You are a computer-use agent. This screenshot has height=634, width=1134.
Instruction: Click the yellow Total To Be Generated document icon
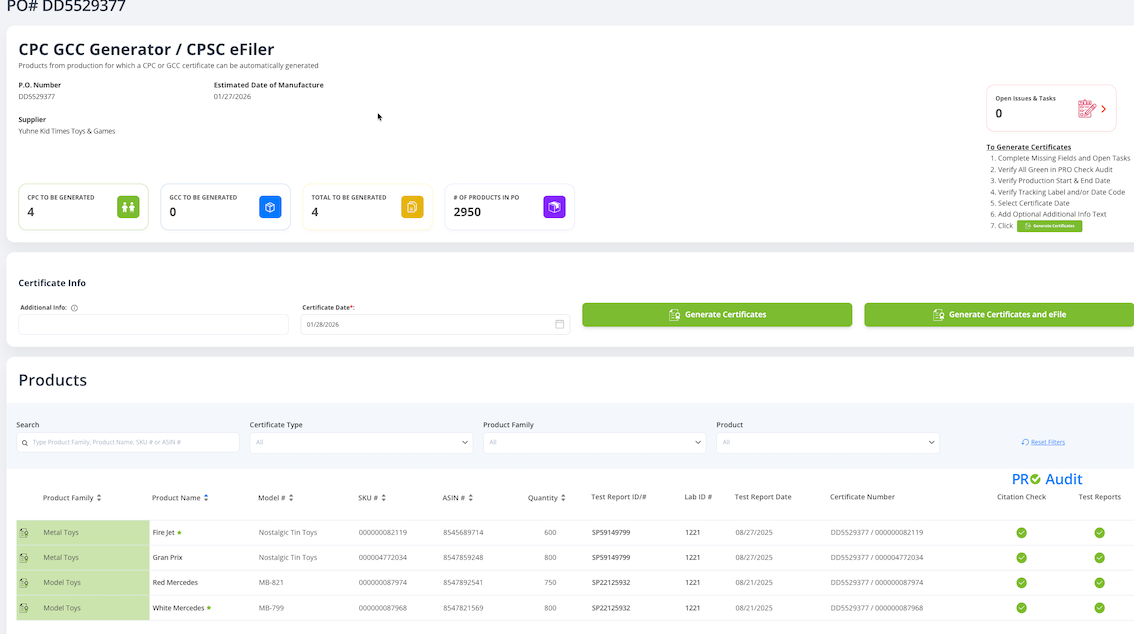[412, 207]
